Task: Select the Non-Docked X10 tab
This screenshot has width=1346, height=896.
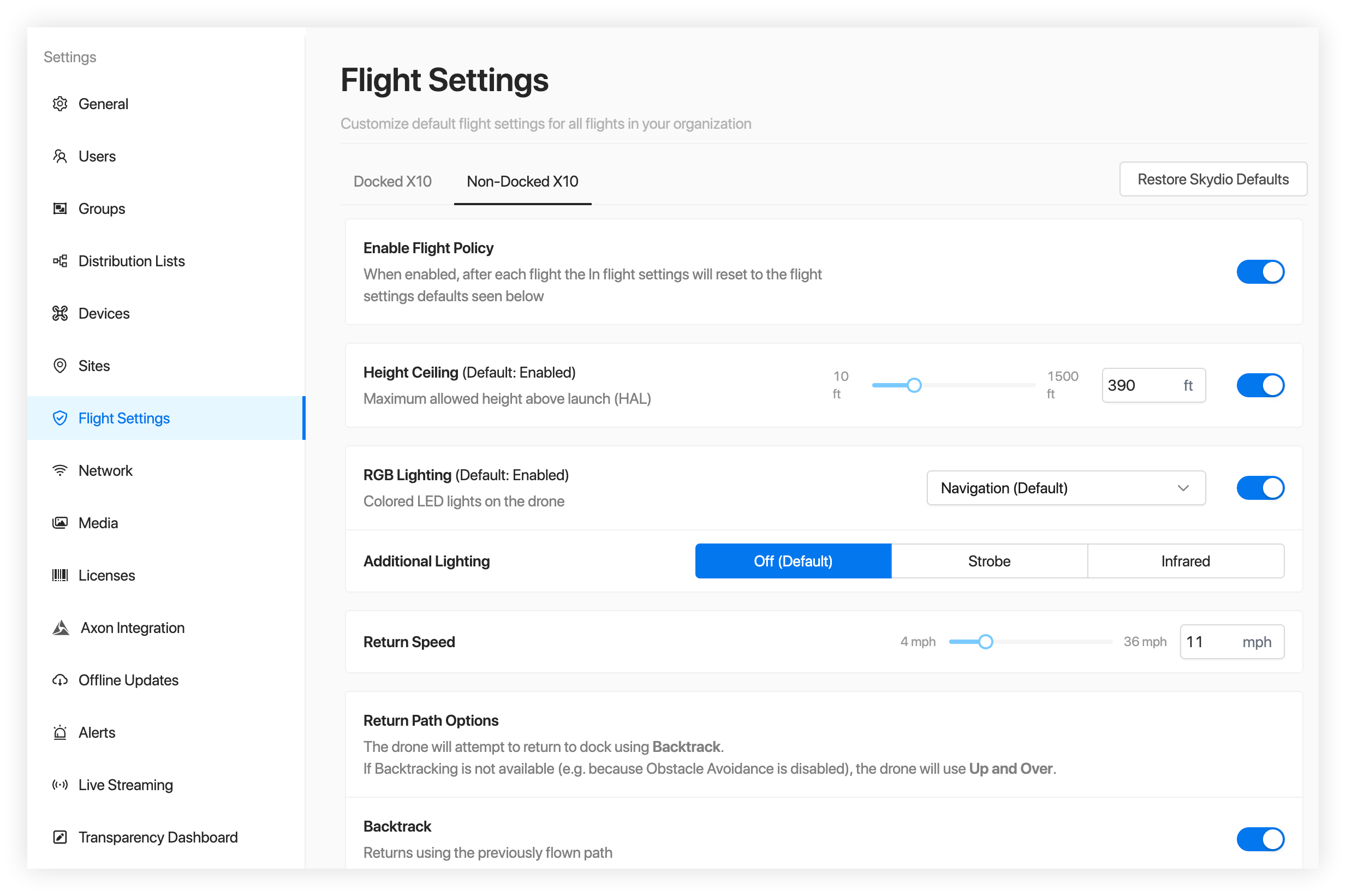Action: pyautogui.click(x=522, y=182)
